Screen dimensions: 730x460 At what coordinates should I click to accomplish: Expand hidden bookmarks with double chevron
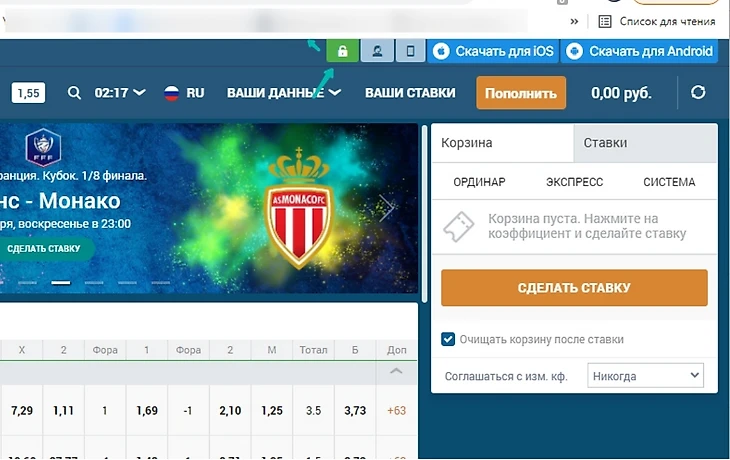575,21
